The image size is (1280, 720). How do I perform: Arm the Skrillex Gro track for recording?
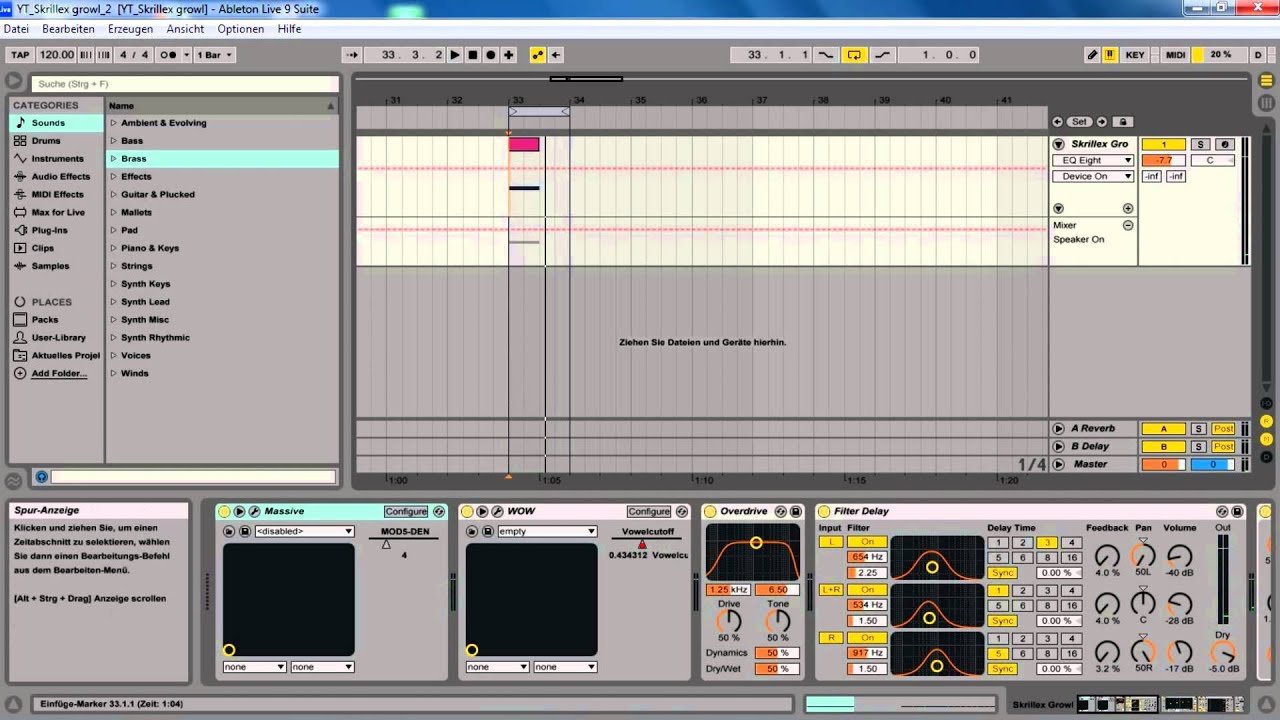[1225, 145]
